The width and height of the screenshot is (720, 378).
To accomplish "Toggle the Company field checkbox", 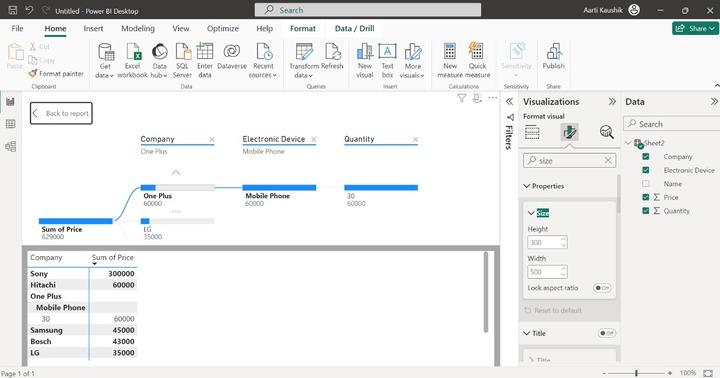I will pos(646,157).
